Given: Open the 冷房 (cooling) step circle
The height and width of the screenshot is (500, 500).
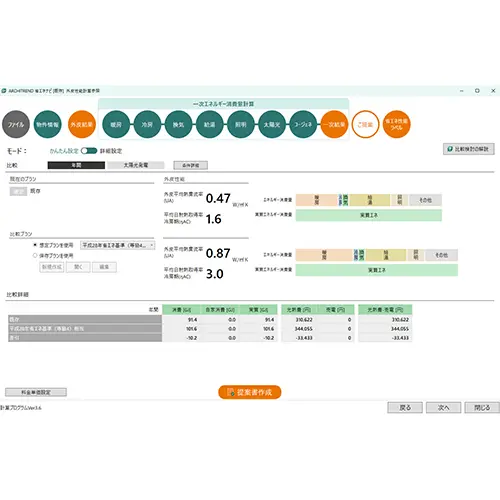Looking at the screenshot, I should pos(147,124).
